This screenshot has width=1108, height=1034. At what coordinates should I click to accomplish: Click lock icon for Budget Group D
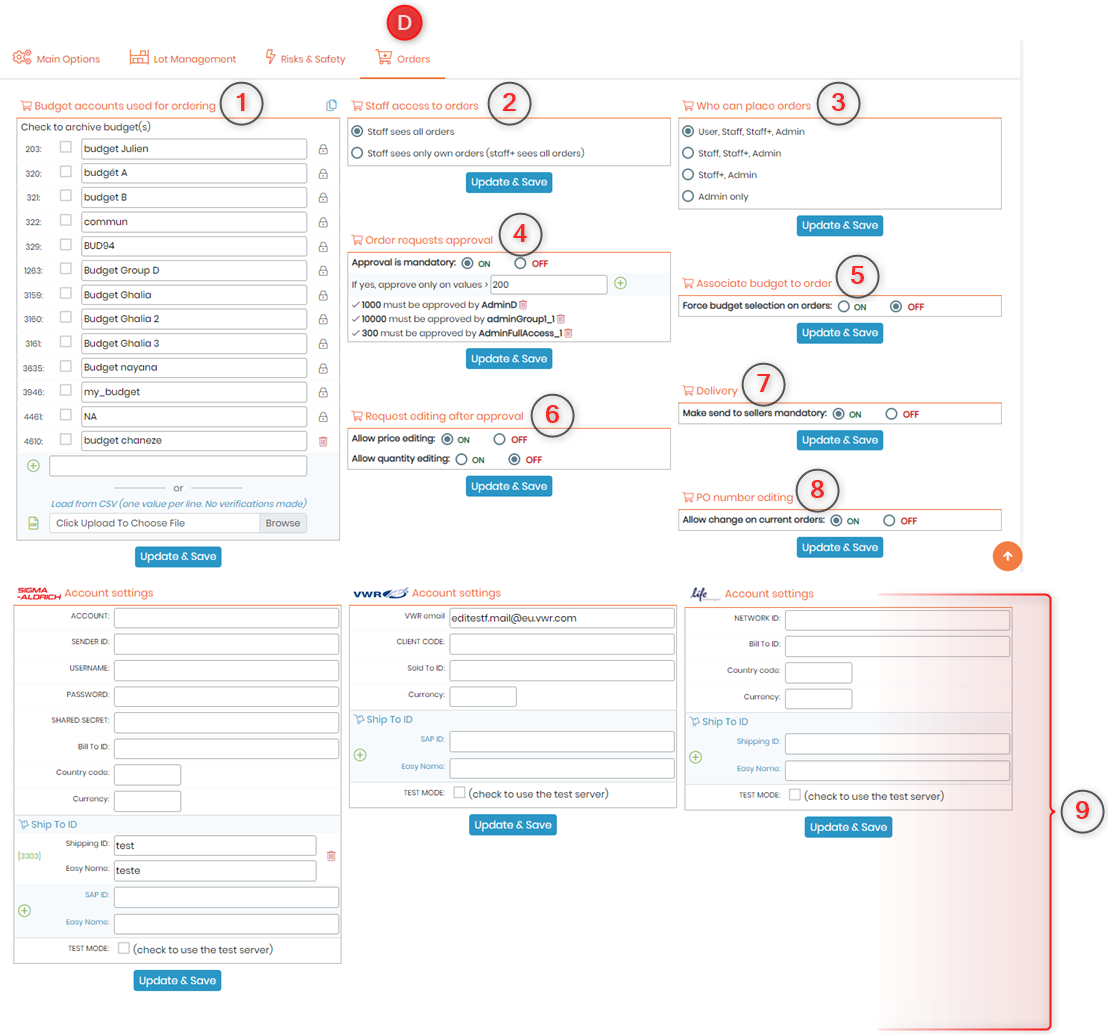[323, 271]
